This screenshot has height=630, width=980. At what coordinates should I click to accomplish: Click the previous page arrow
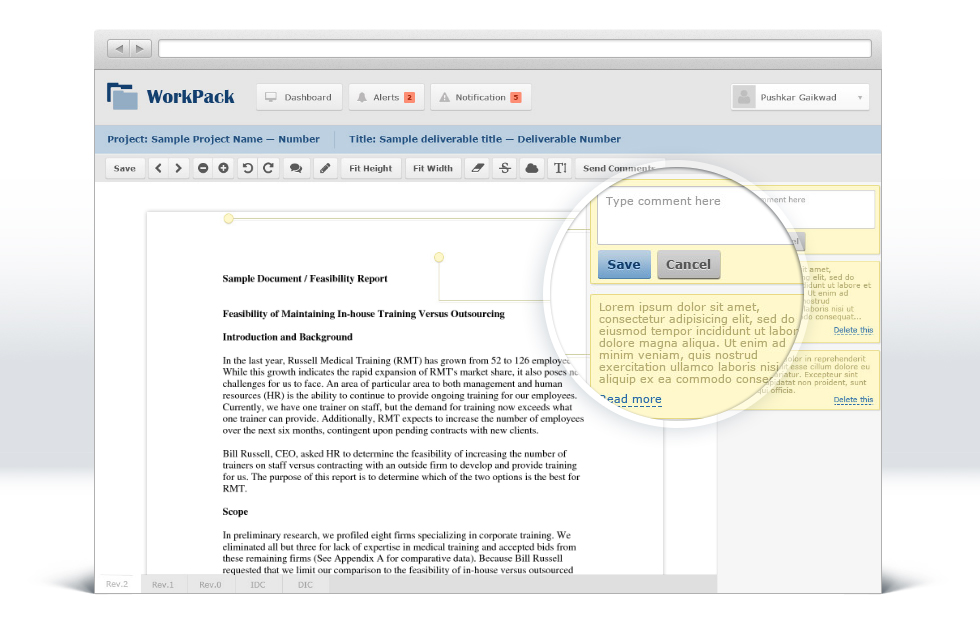(158, 168)
